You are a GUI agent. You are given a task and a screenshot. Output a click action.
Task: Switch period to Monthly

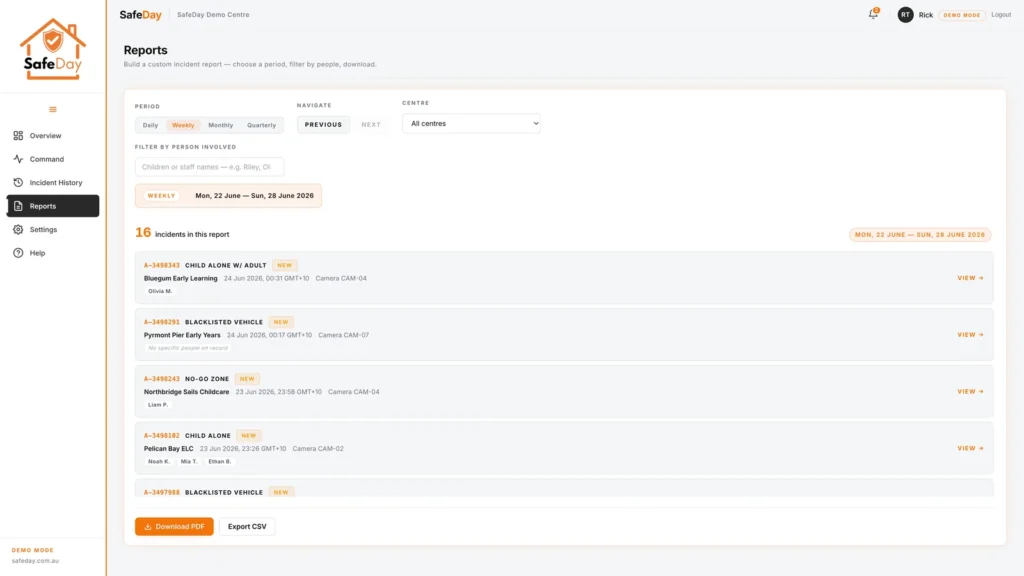pyautogui.click(x=221, y=125)
